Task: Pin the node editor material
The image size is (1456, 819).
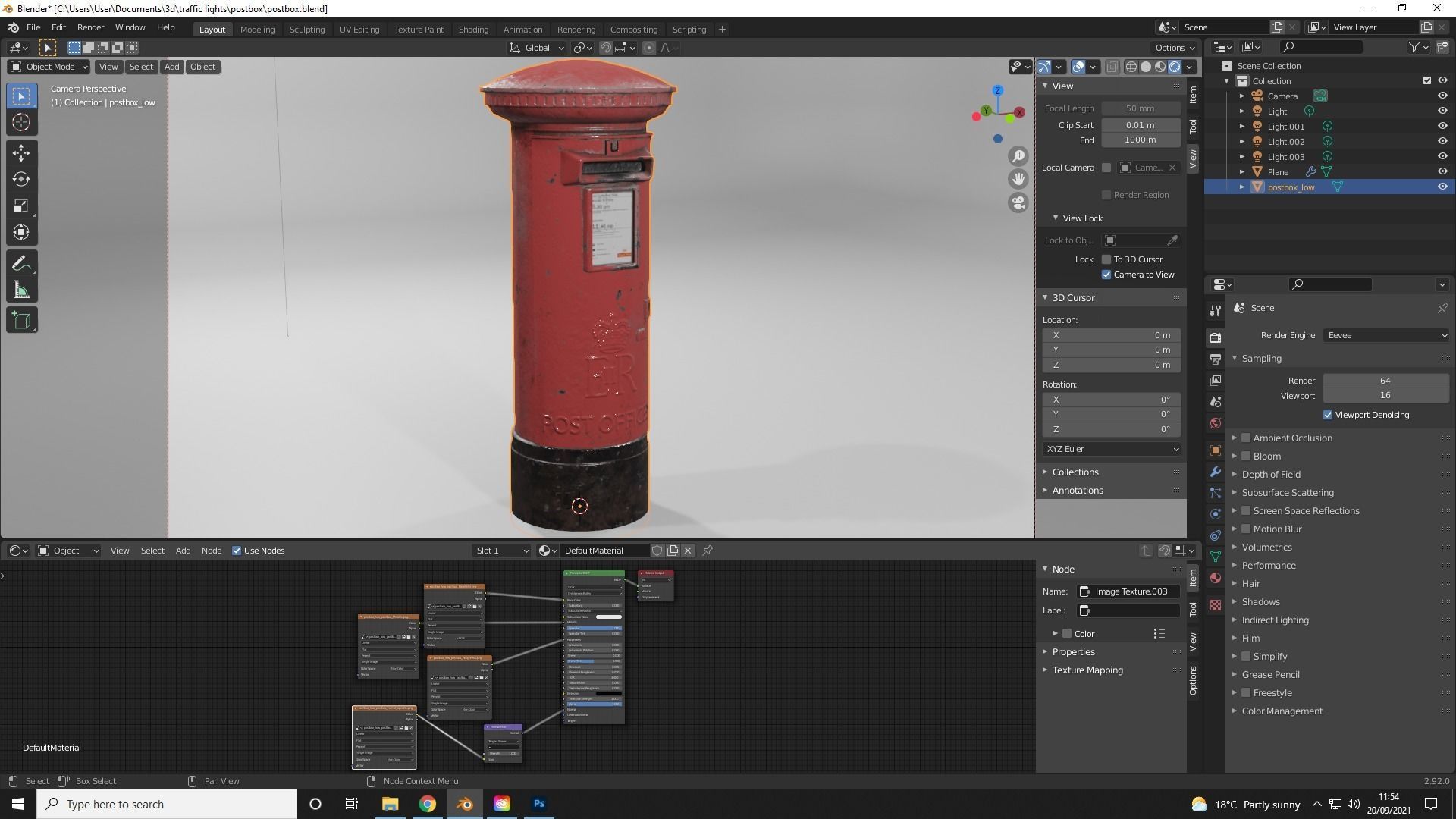Action: point(708,551)
